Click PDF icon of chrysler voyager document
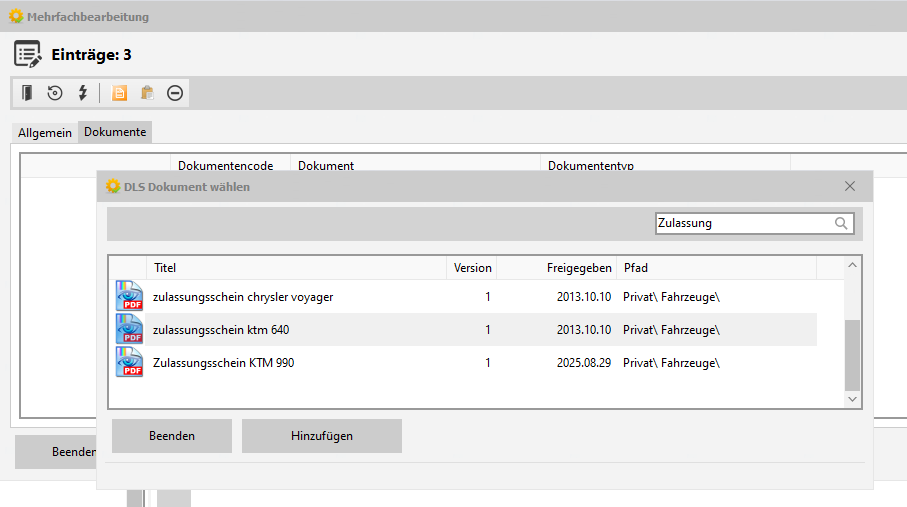 (x=129, y=297)
